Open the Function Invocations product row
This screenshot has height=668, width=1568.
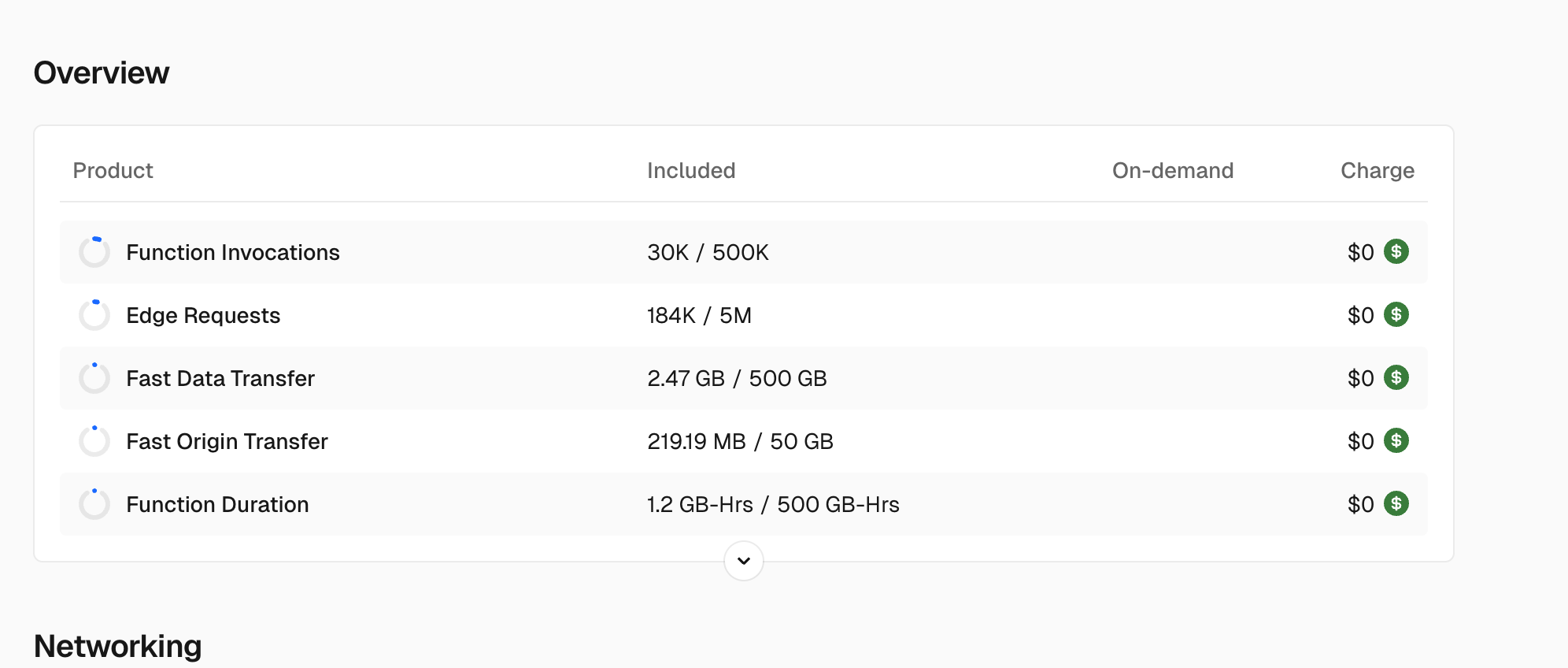[x=233, y=252]
